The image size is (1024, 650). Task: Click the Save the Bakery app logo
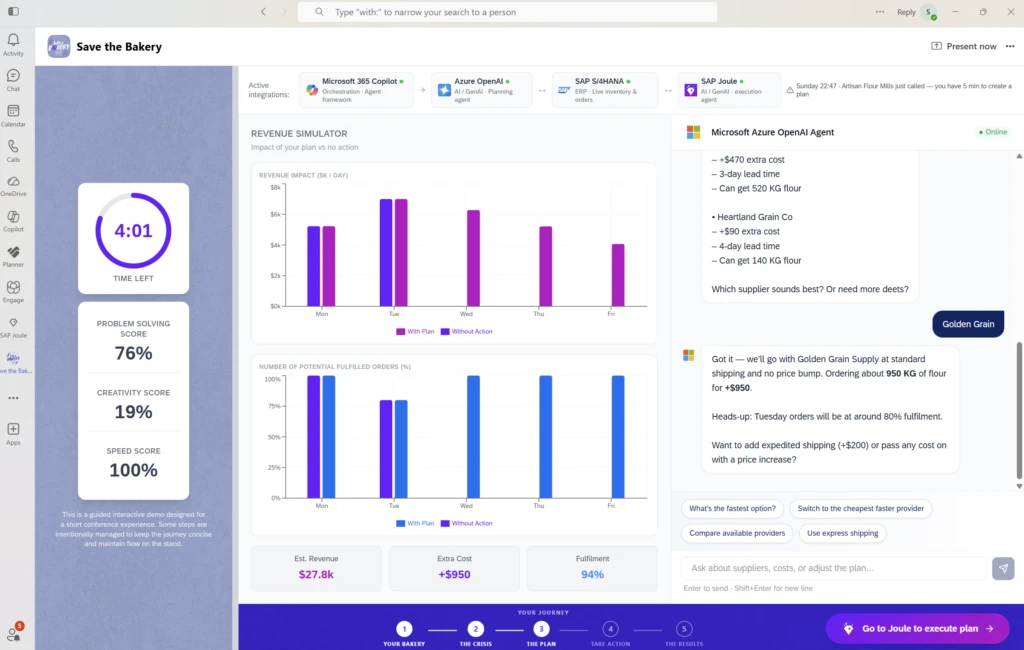click(x=59, y=46)
